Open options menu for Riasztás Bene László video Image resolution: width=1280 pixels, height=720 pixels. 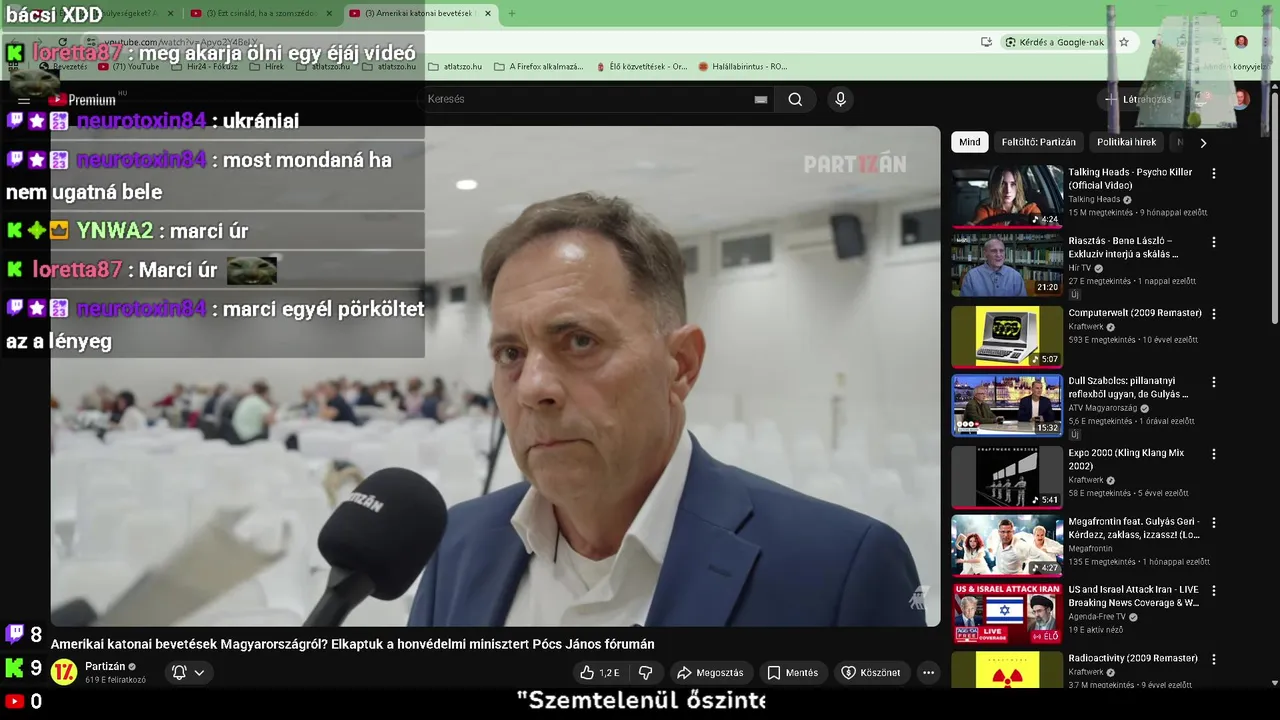(1214, 242)
